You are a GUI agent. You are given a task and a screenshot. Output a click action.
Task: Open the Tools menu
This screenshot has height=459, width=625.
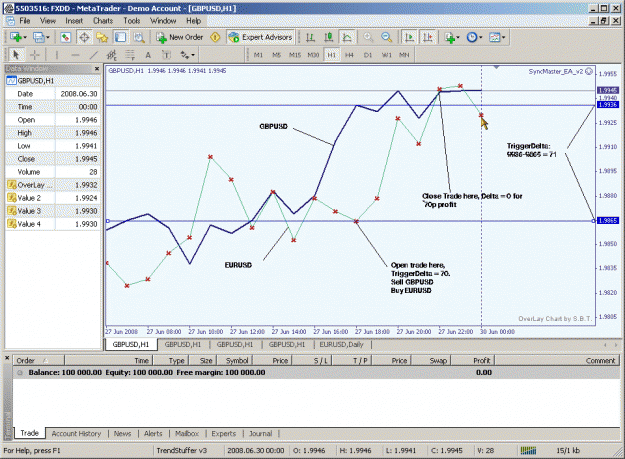coord(132,21)
